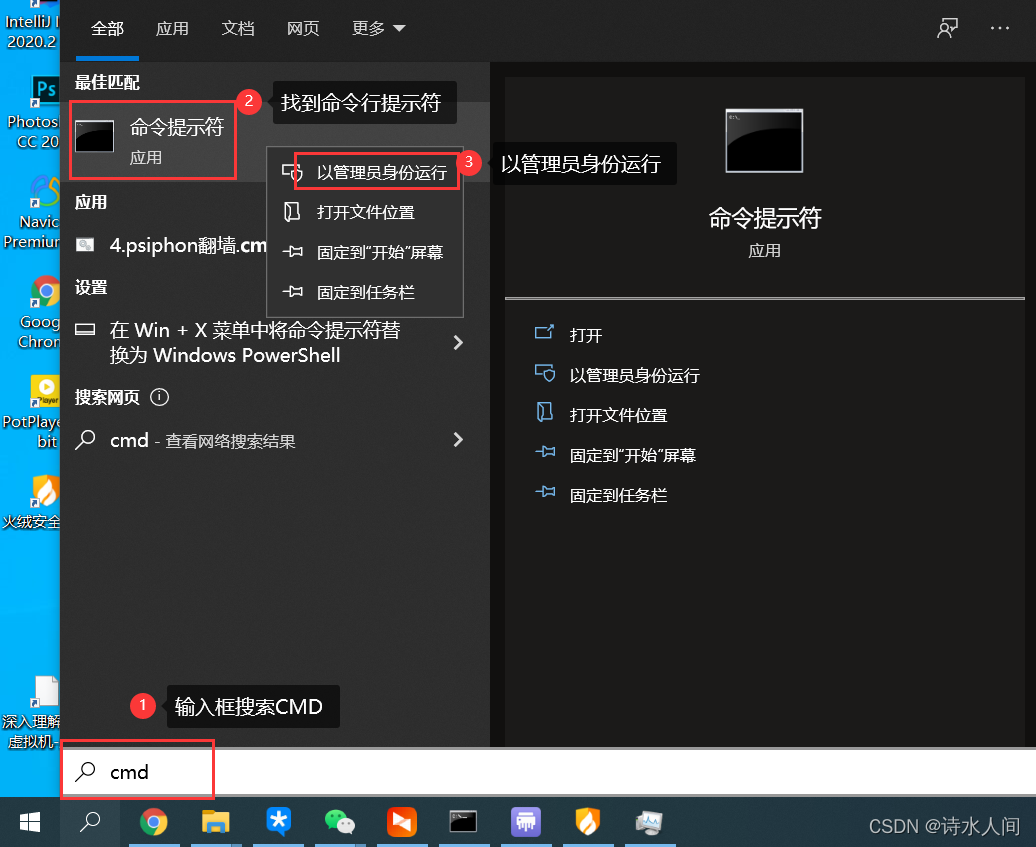This screenshot has height=847, width=1036.
Task: Switch to the 应用 tab
Action: point(172,28)
